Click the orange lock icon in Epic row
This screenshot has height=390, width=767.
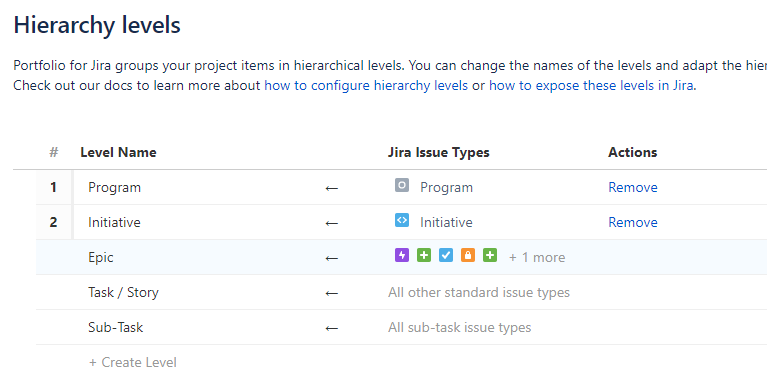click(x=468, y=255)
